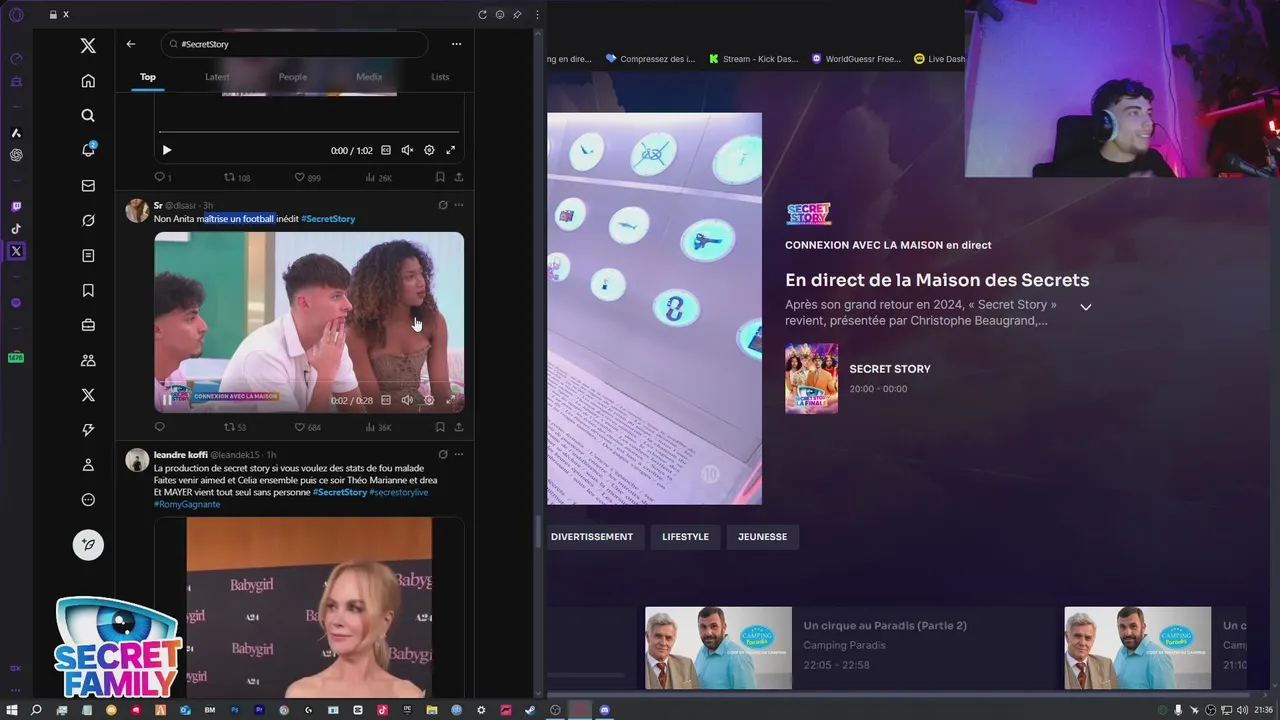Like Sr's post with 684 likes
Viewport: 1280px width, 720px height.
[307, 427]
